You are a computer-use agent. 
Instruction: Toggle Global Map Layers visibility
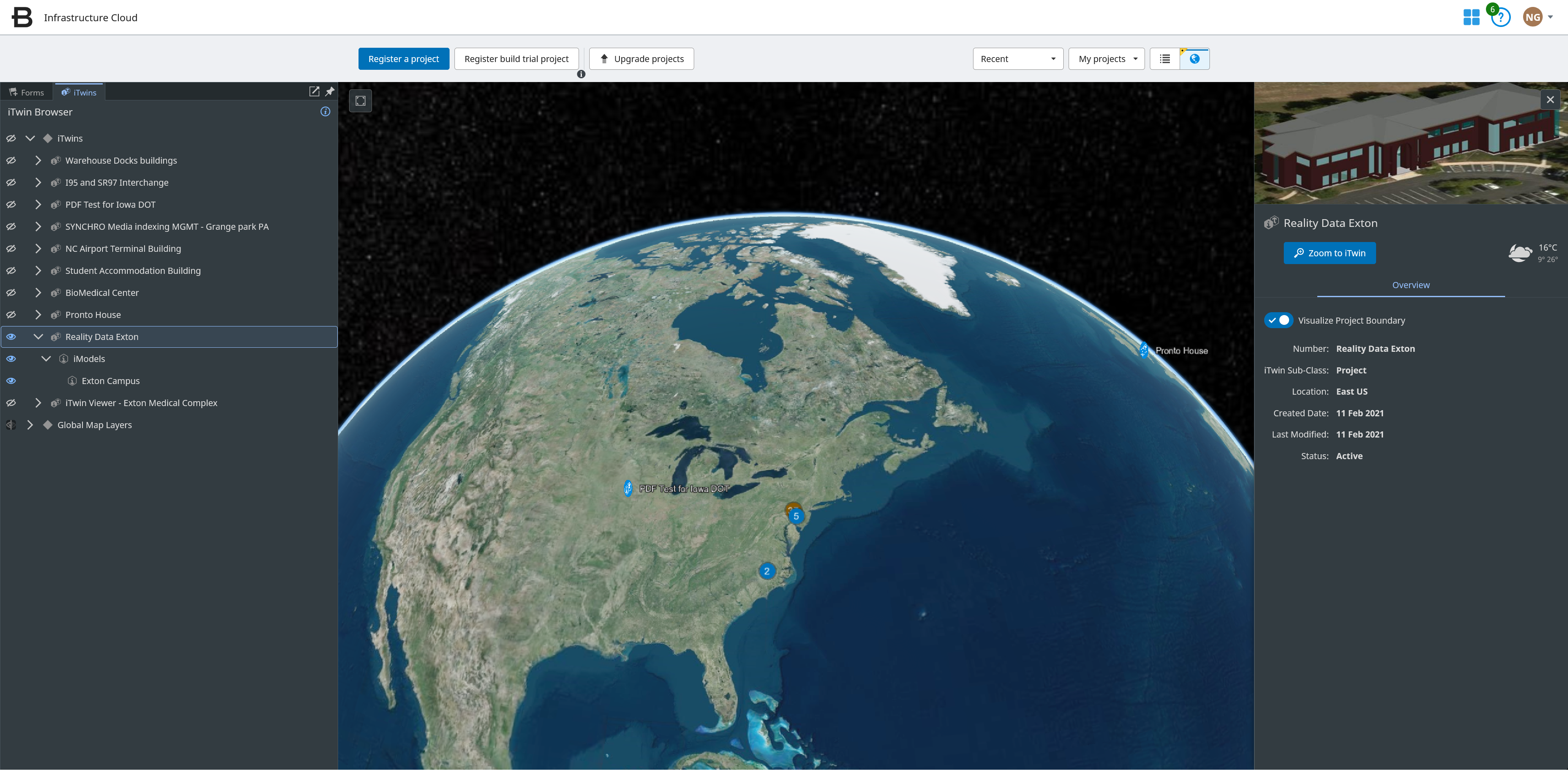click(11, 424)
